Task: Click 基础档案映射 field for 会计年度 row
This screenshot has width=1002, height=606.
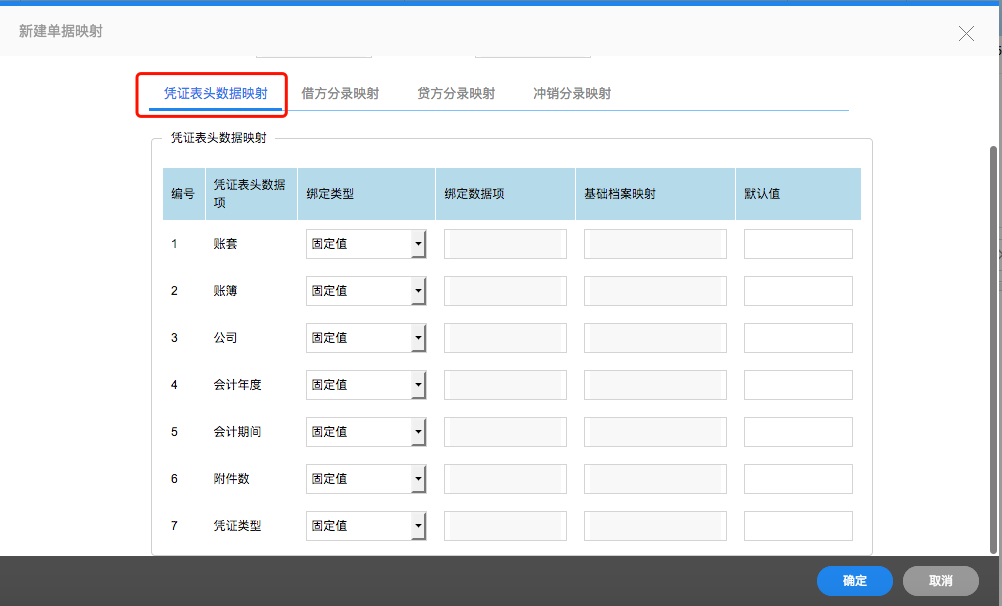Action: pyautogui.click(x=655, y=385)
